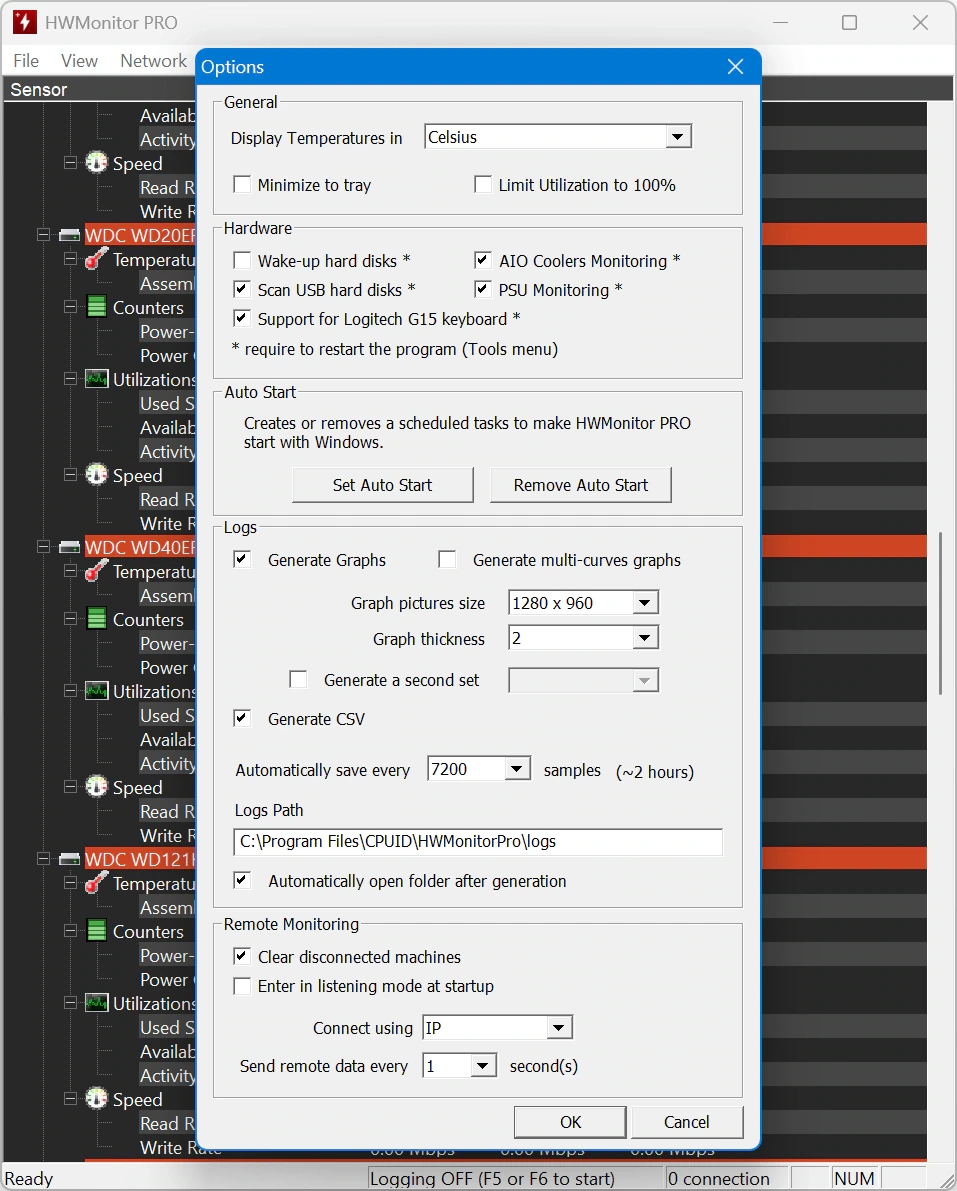Click Set Auto Start button

pos(383,485)
